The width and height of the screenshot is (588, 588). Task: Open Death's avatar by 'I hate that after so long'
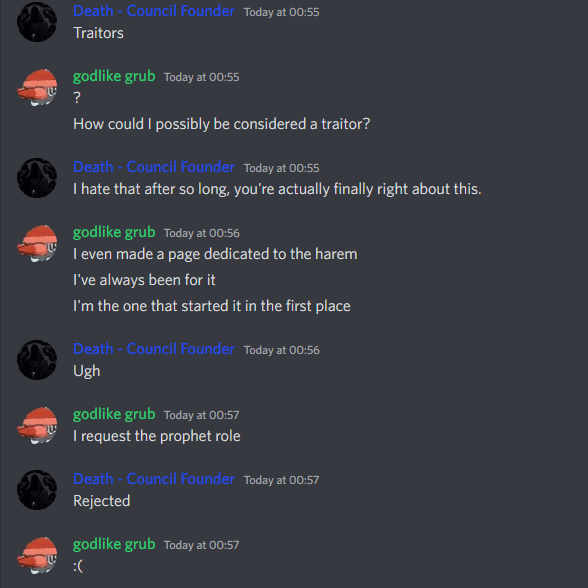click(37, 178)
